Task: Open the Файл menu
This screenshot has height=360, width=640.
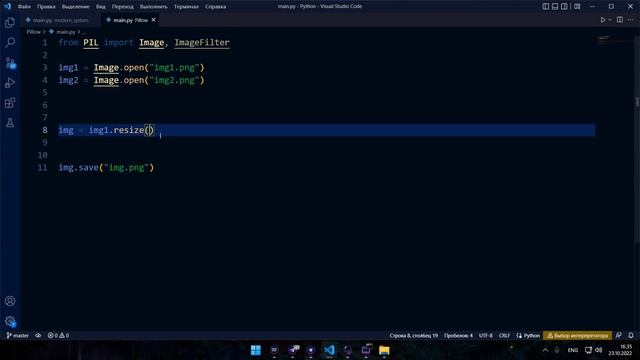Action: pos(24,7)
